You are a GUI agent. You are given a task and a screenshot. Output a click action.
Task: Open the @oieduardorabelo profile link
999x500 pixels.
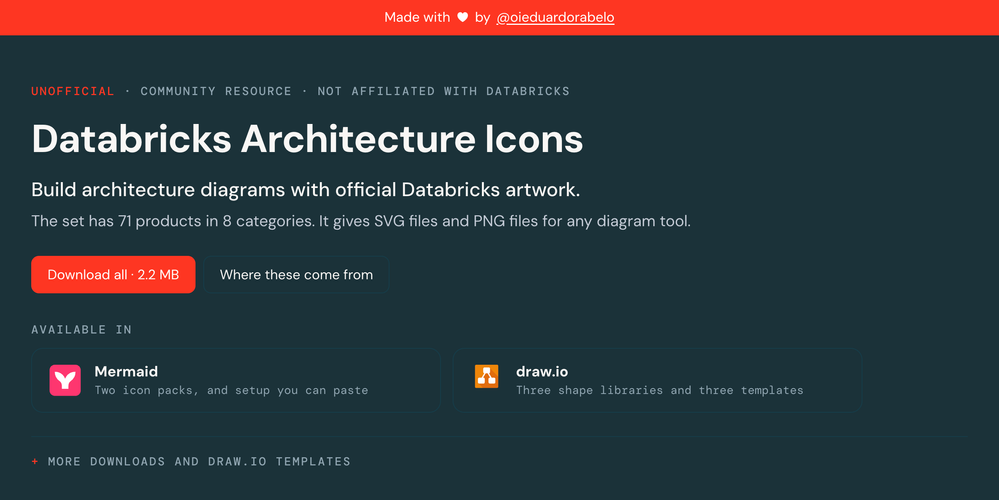pos(555,17)
